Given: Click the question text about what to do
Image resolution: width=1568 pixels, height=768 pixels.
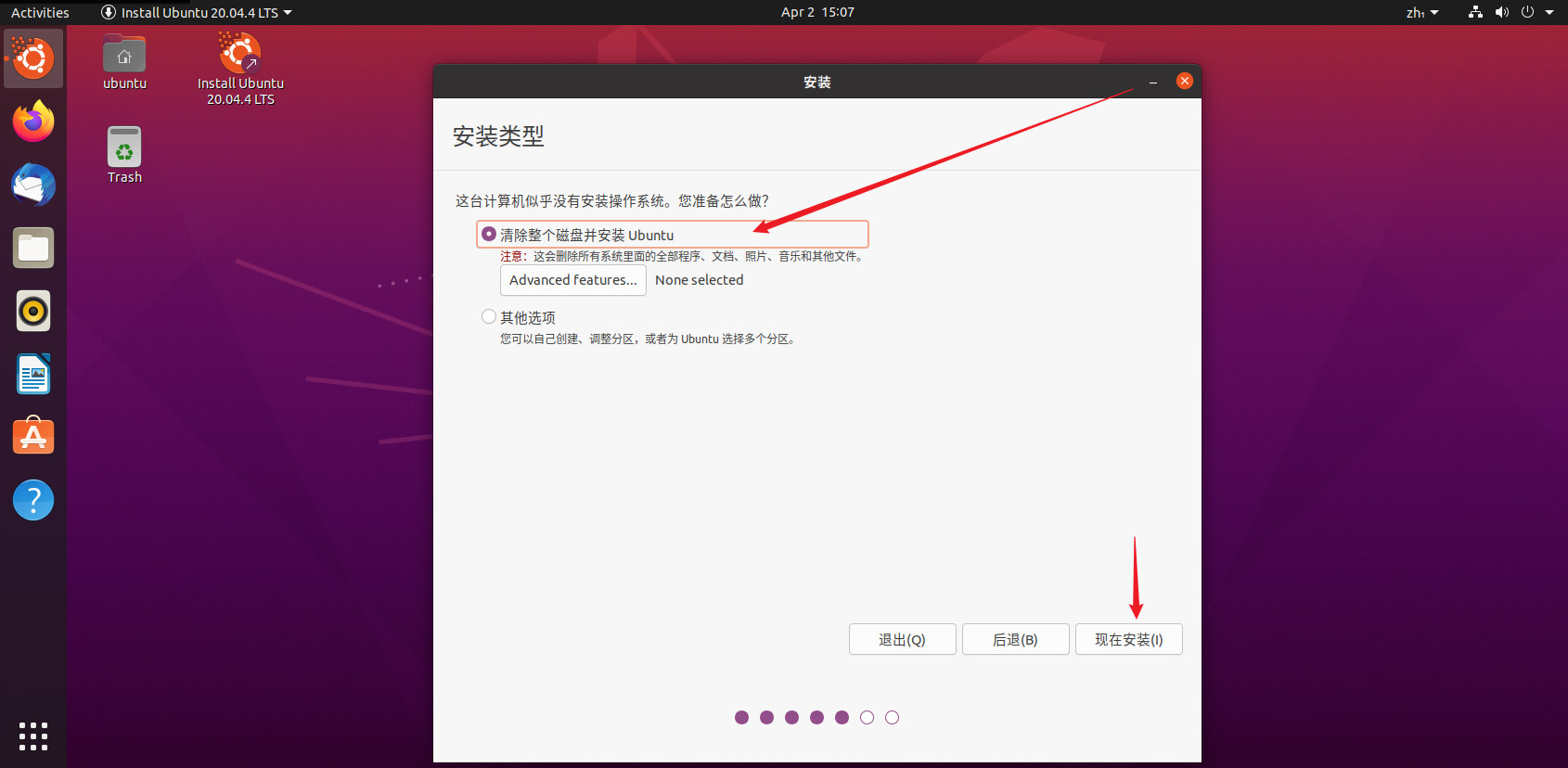Looking at the screenshot, I should point(612,201).
